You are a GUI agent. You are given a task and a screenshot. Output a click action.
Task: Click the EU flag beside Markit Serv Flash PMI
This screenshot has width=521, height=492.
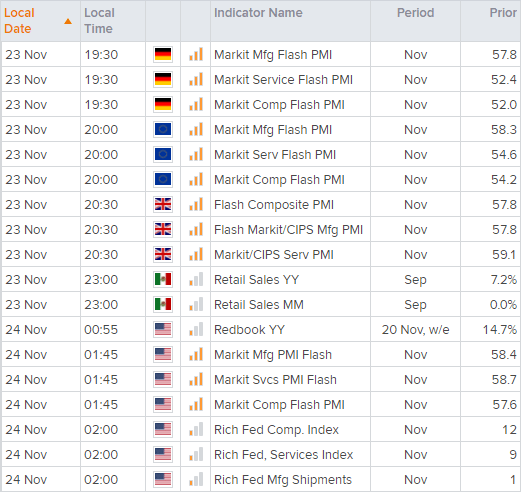163,154
